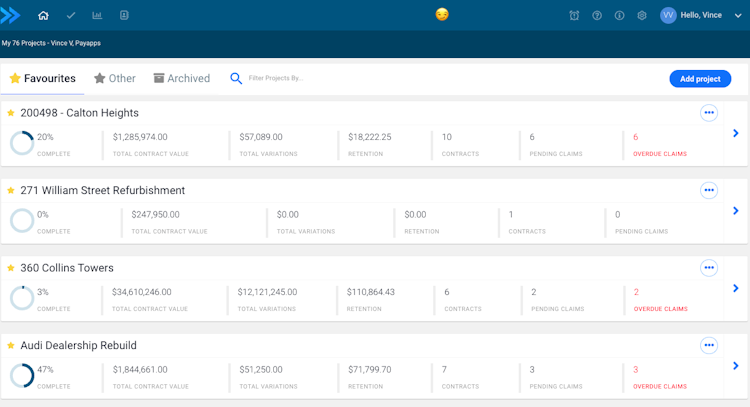Click the information circle icon
The width and height of the screenshot is (750, 407).
(x=620, y=15)
